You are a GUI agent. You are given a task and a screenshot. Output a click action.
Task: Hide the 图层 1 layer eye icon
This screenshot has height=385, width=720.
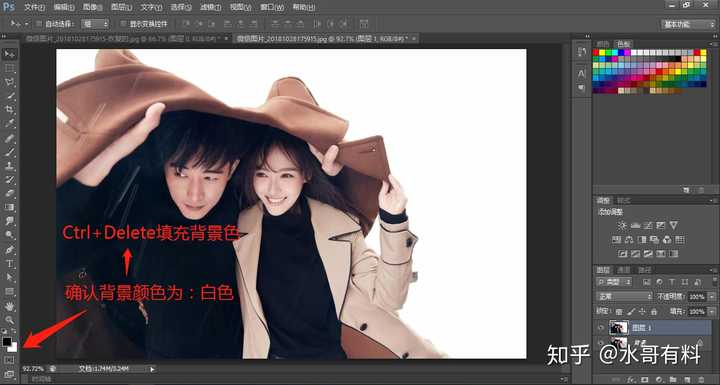click(x=601, y=328)
